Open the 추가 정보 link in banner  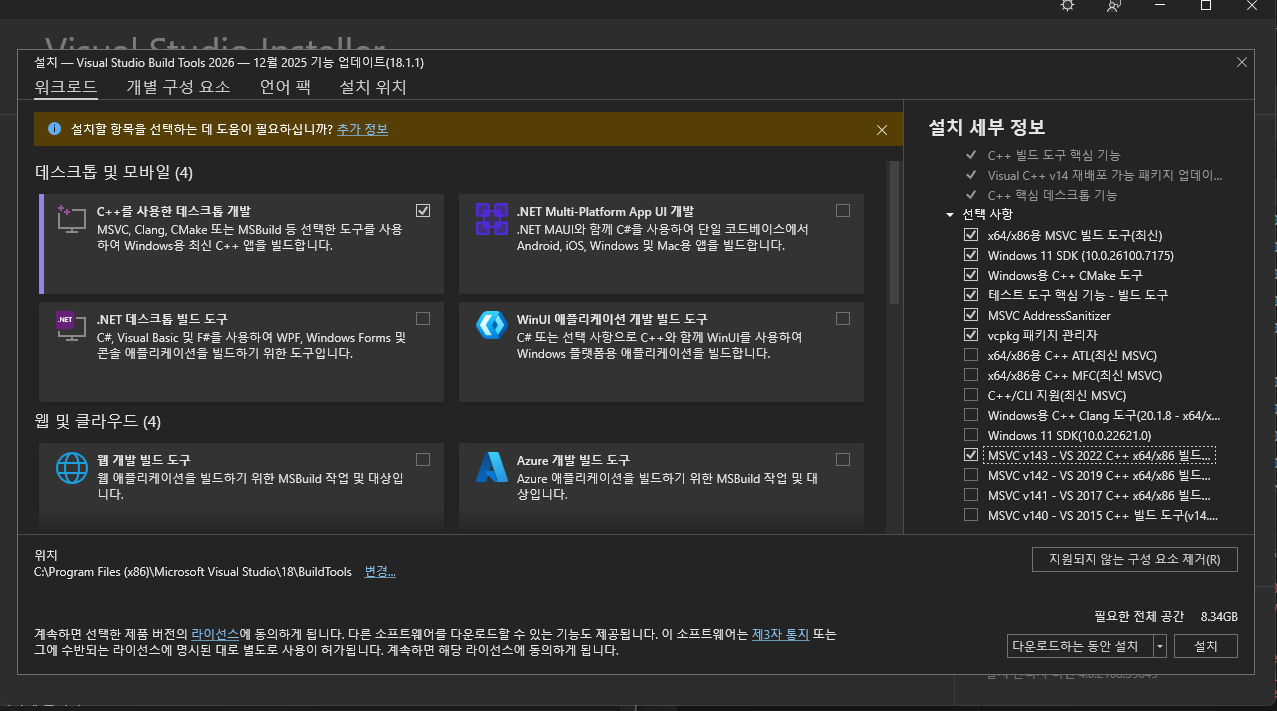pos(362,129)
